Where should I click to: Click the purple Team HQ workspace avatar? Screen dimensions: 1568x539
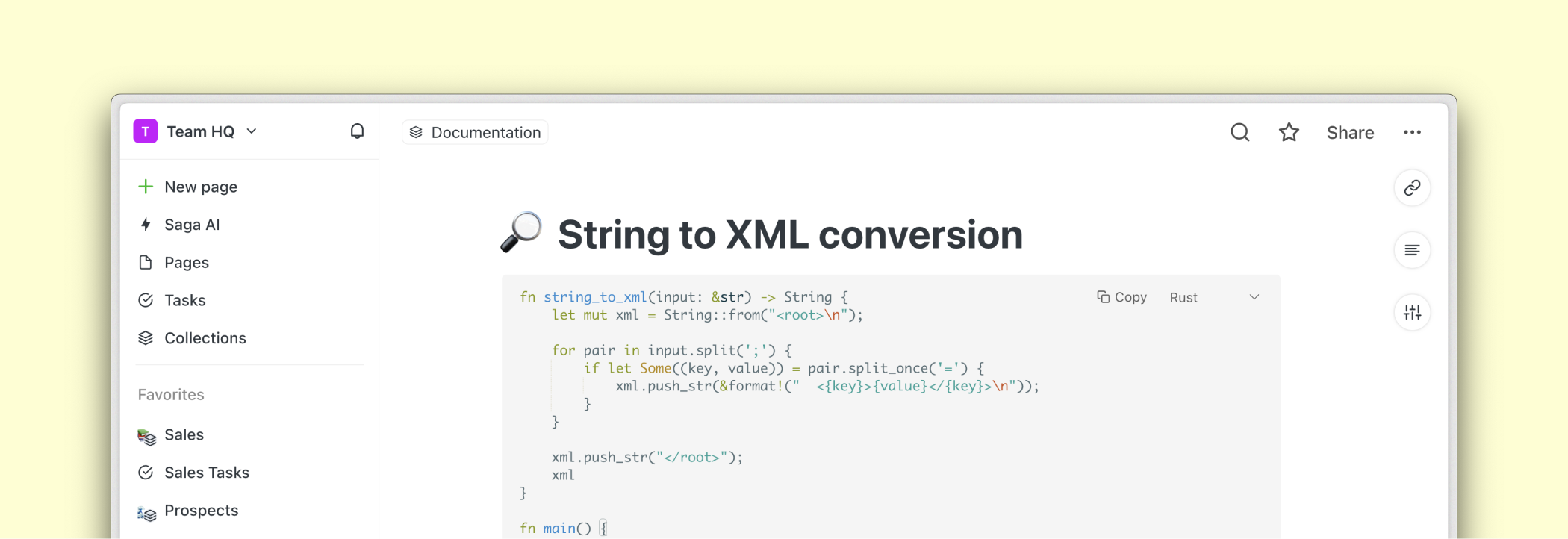click(146, 131)
